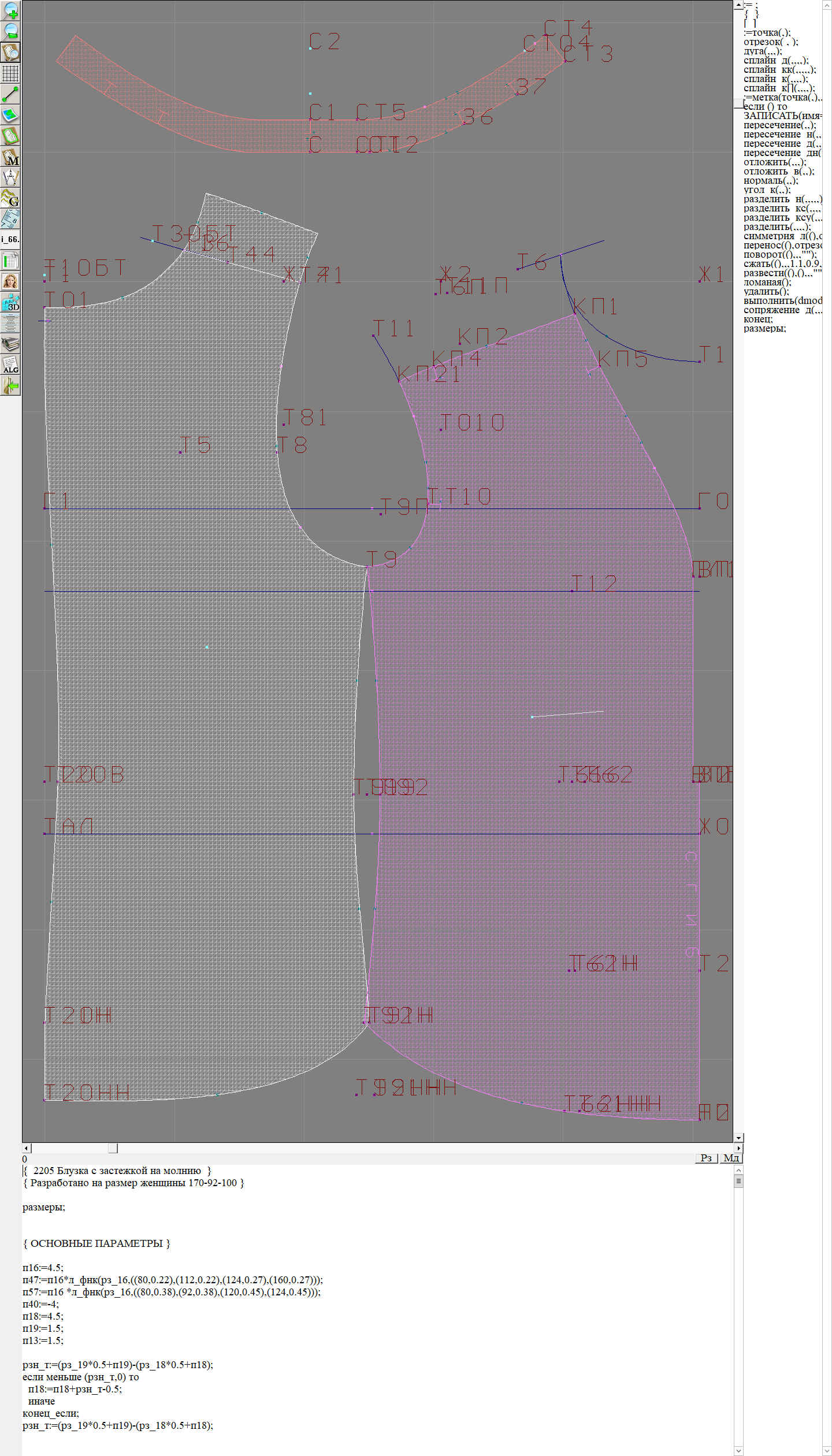Click the pattern icon with letter M

pos(10,157)
